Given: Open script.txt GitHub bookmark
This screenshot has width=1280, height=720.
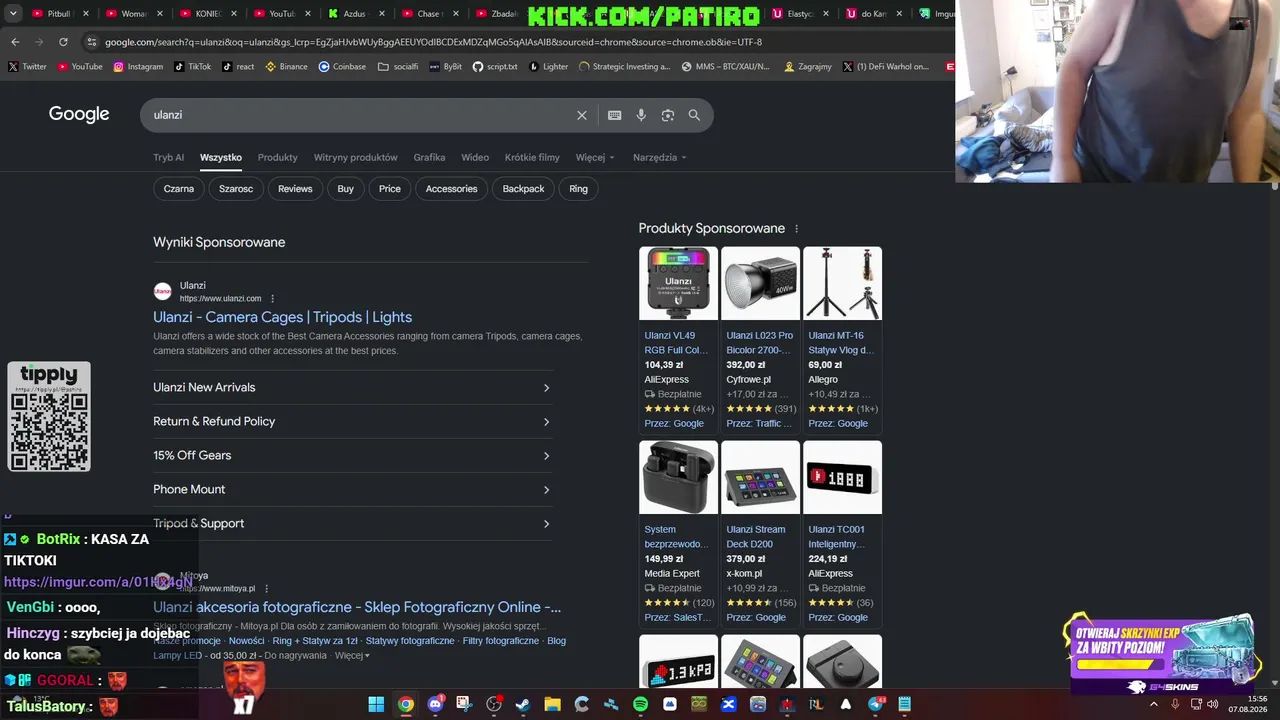Looking at the screenshot, I should coord(495,67).
